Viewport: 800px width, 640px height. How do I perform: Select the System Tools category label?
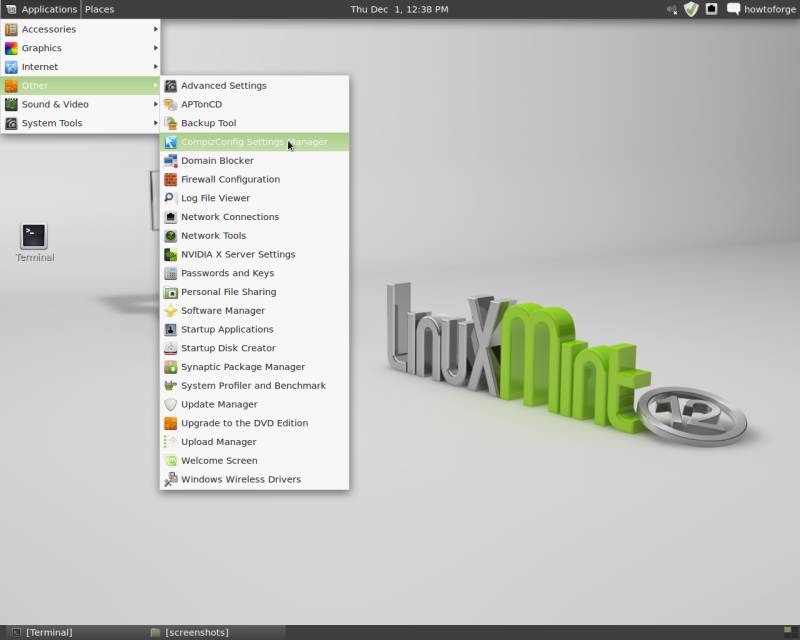(52, 123)
